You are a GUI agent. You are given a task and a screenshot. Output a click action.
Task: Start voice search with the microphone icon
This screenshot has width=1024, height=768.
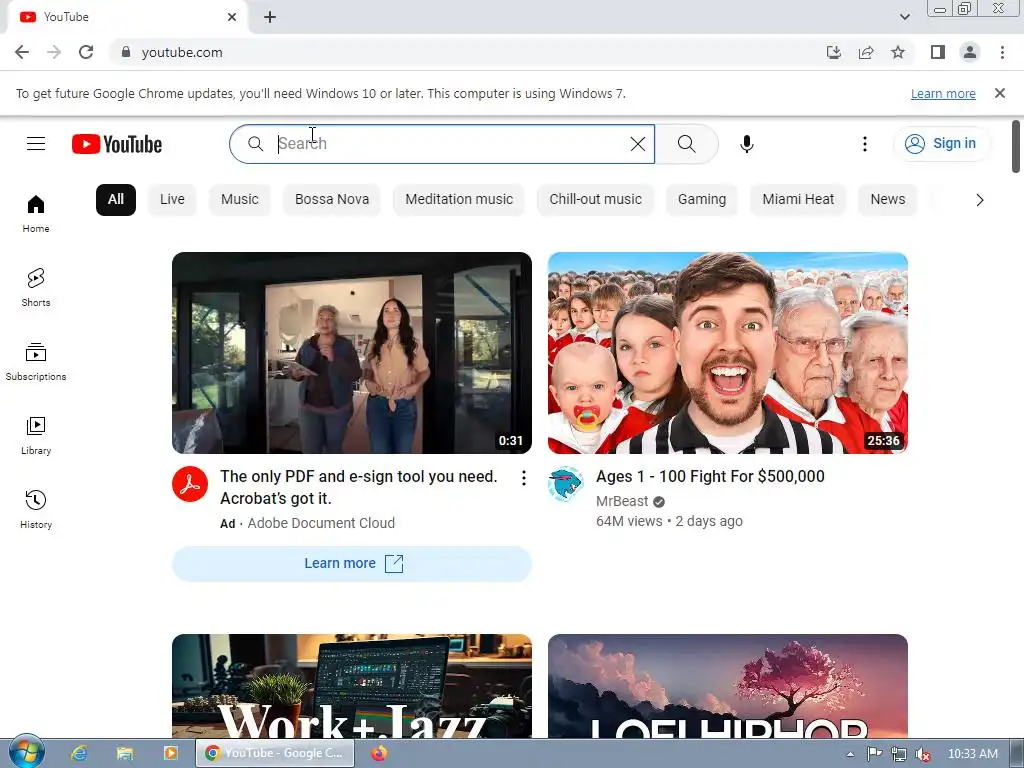pyautogui.click(x=747, y=144)
